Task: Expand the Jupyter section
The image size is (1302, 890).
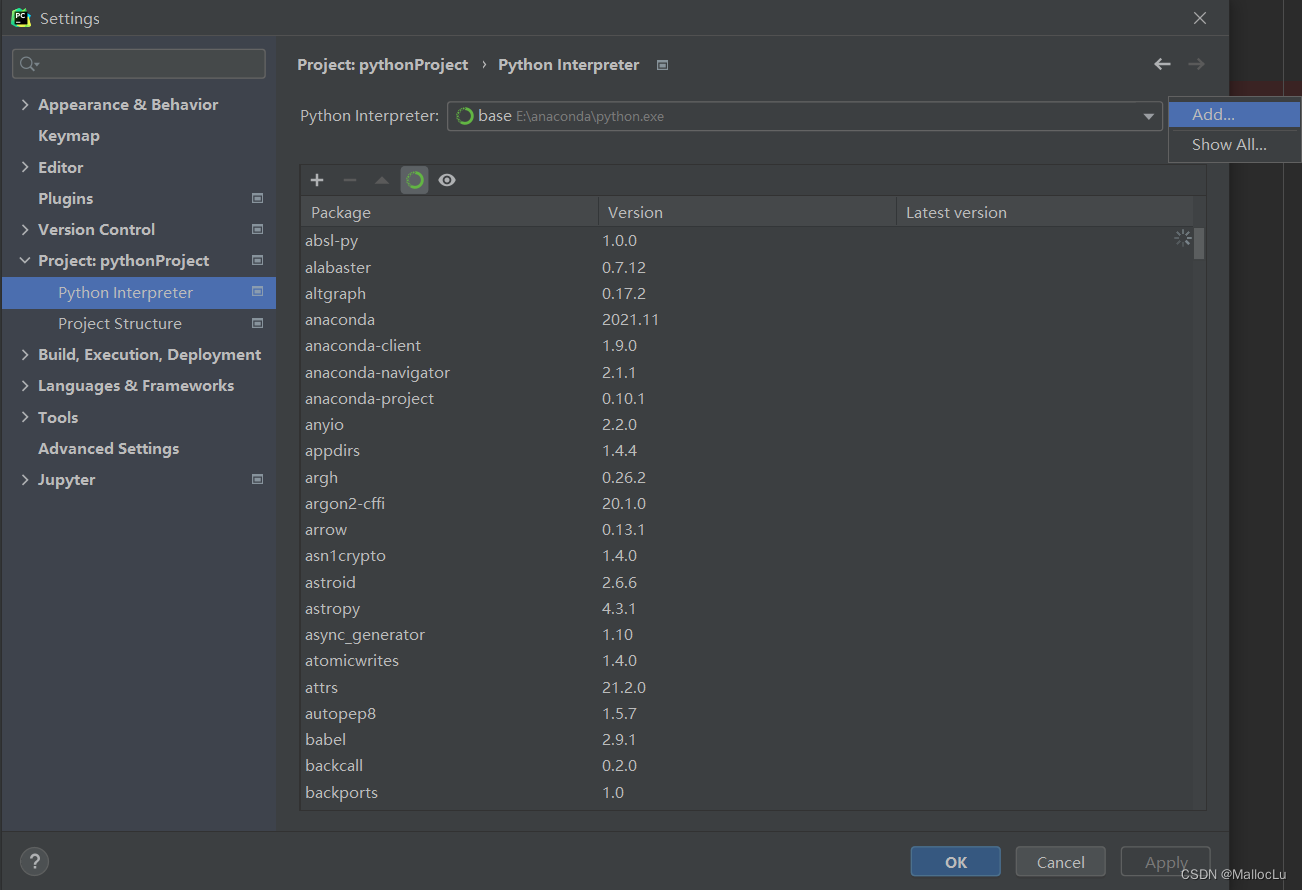Action: (x=25, y=479)
